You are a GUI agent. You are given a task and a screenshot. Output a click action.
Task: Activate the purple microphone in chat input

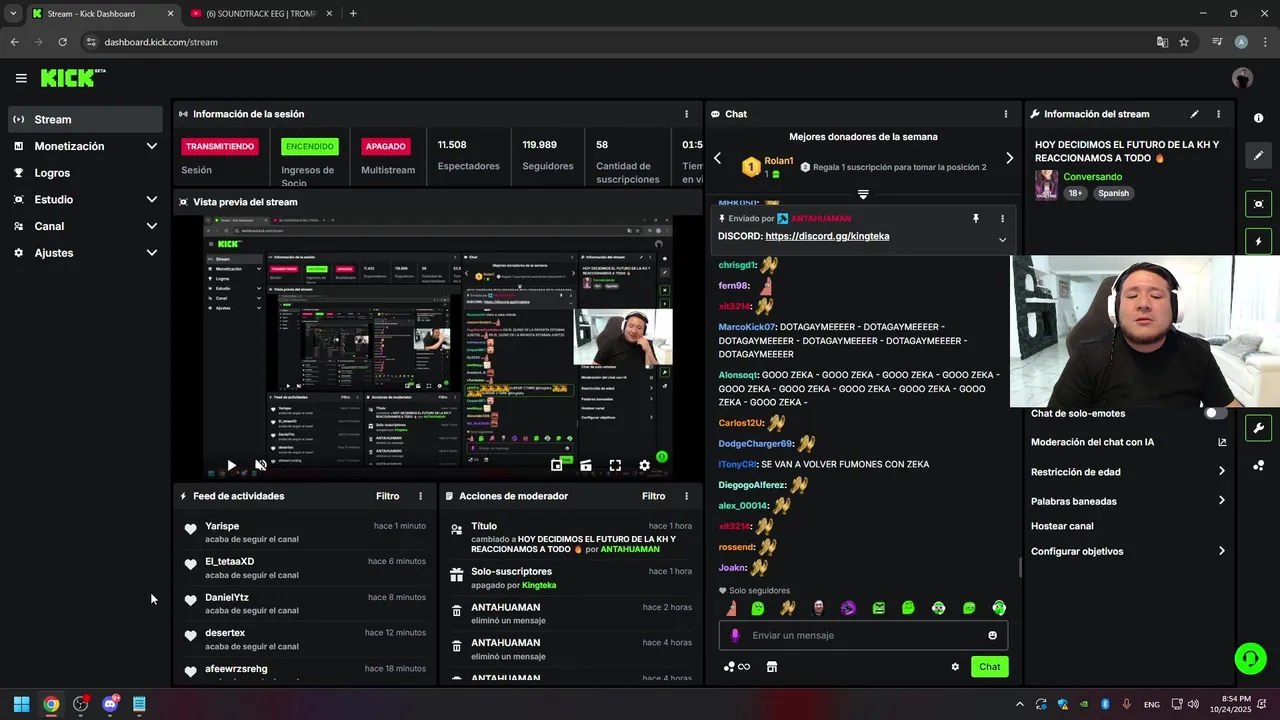point(735,635)
